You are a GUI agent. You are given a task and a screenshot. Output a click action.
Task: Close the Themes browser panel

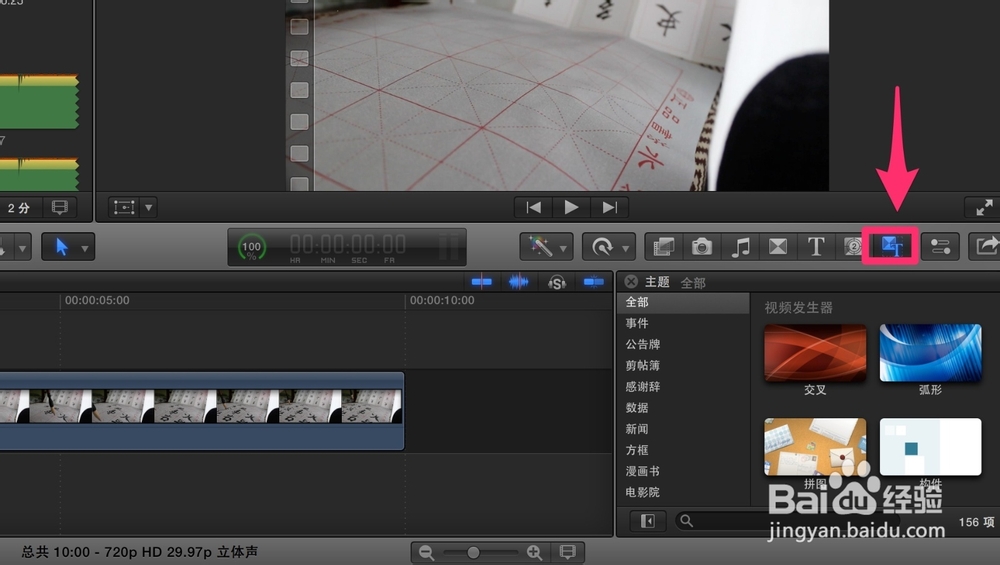[x=631, y=282]
